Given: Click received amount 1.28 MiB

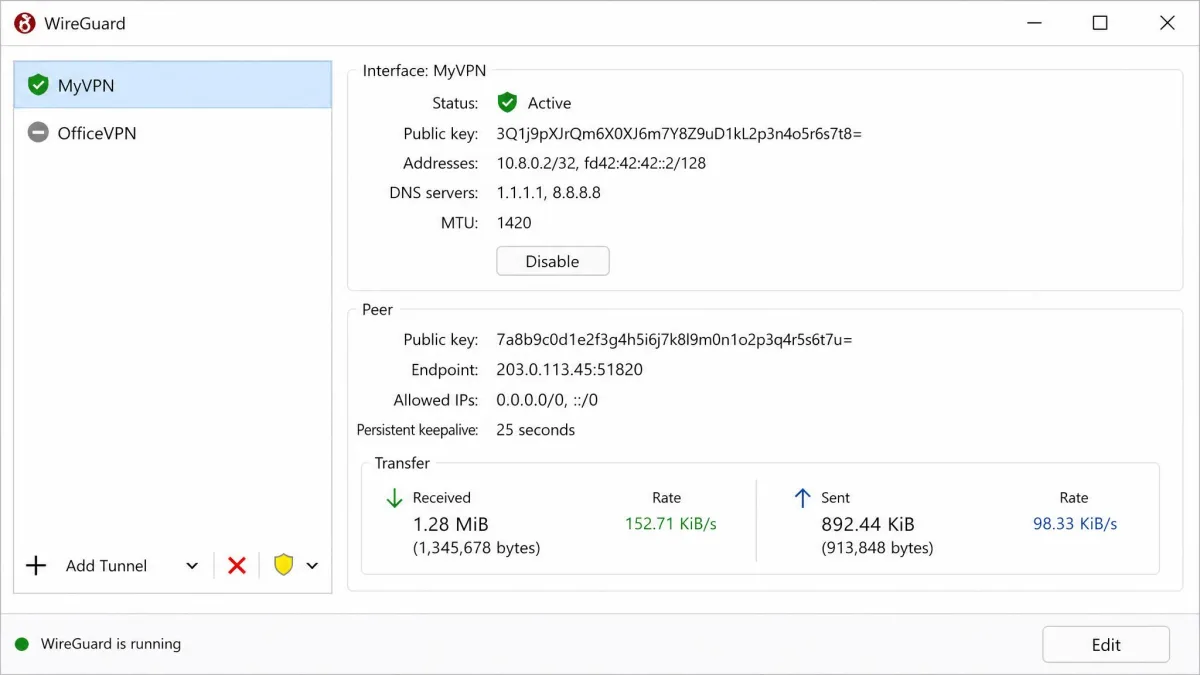Looking at the screenshot, I should pyautogui.click(x=451, y=524).
